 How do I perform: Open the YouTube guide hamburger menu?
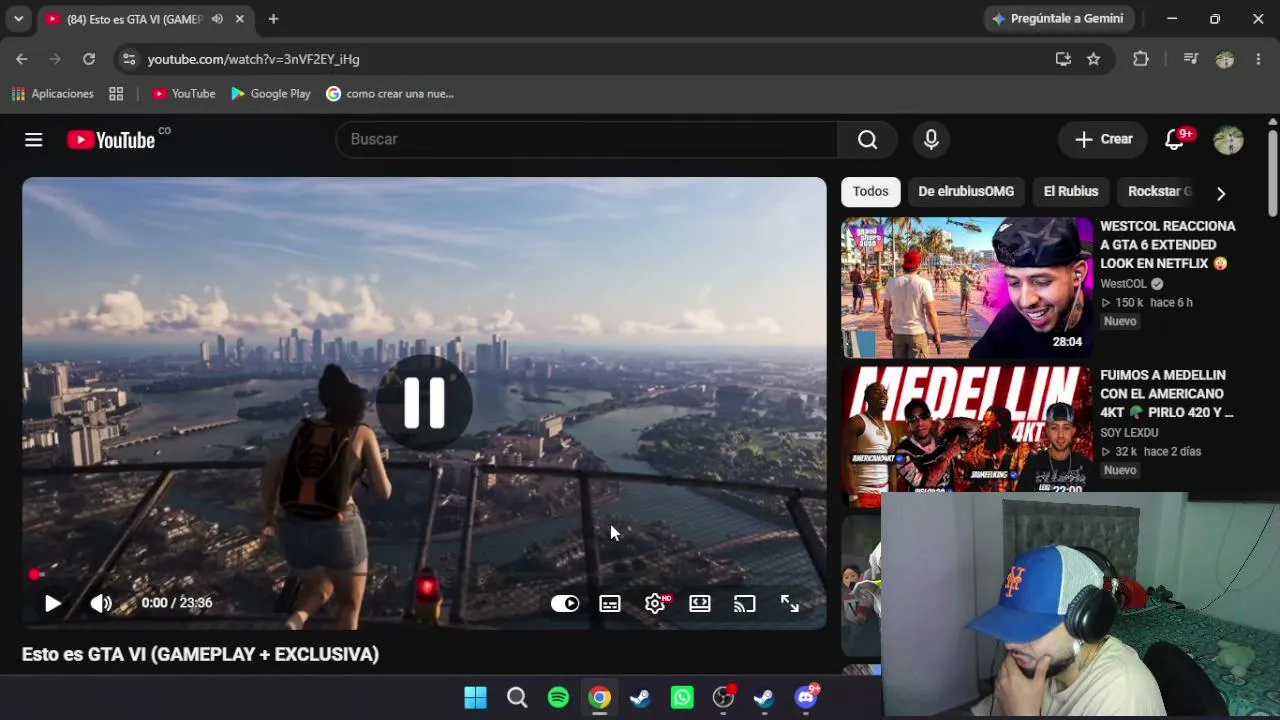pos(34,140)
